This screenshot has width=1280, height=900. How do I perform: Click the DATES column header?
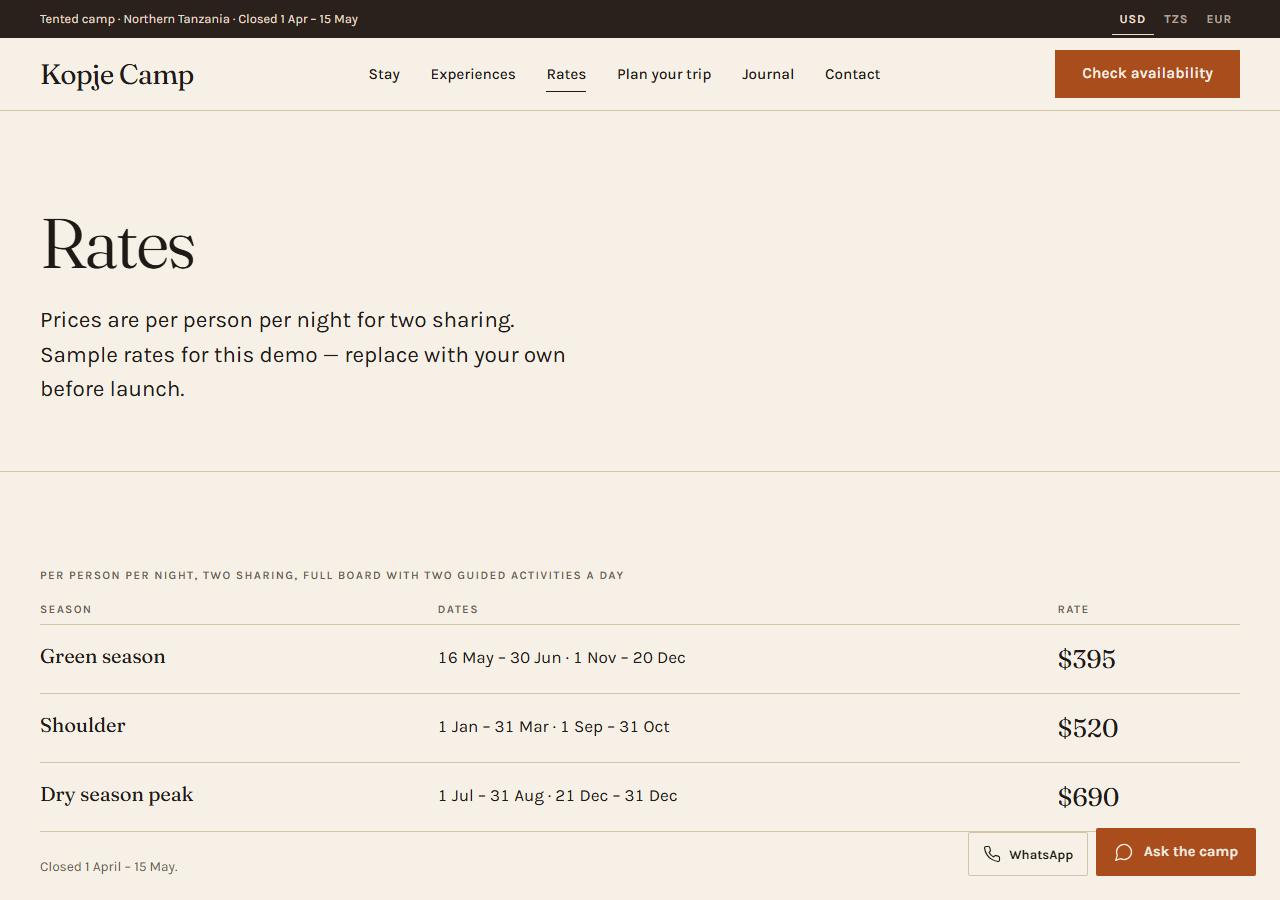point(458,609)
